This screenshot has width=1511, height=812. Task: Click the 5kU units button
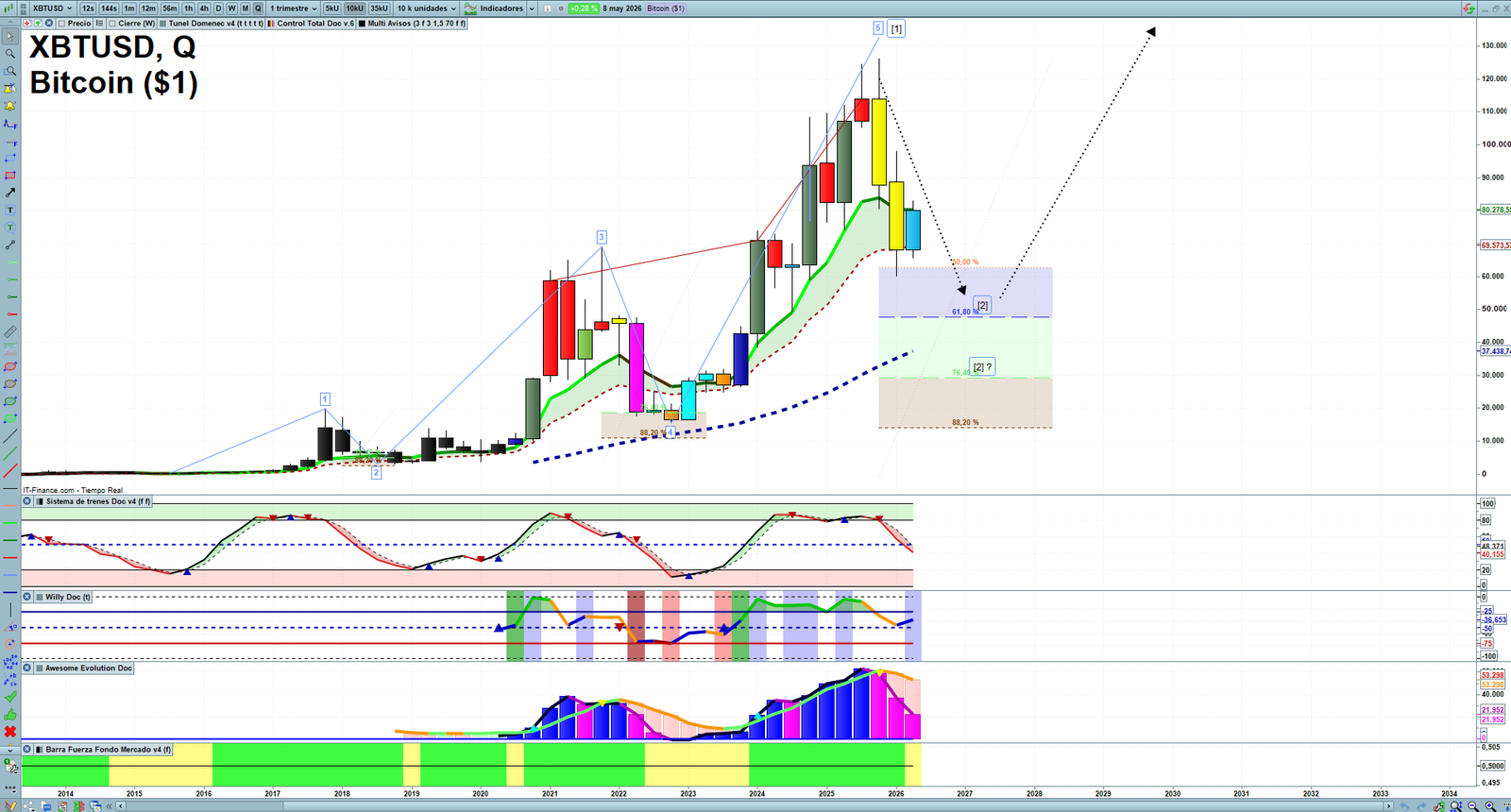331,8
